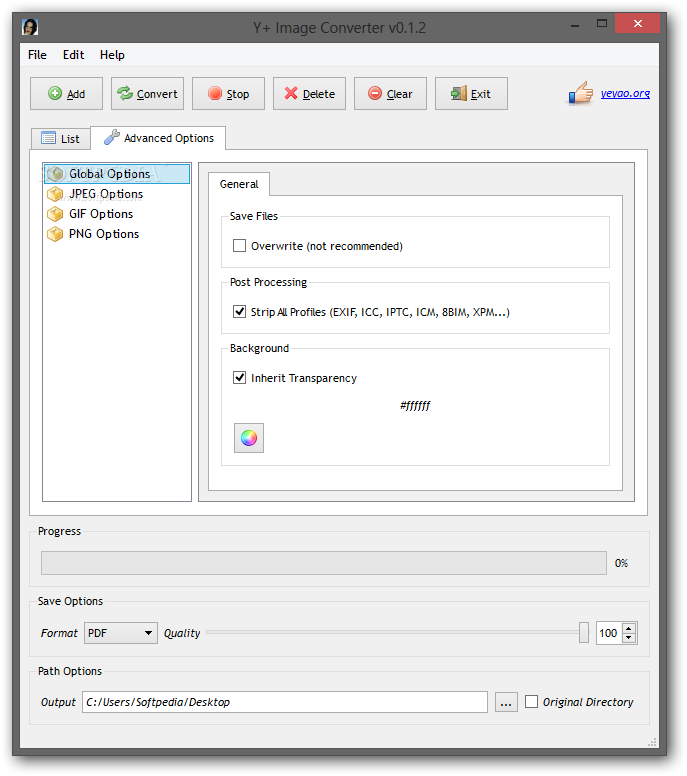The height and width of the screenshot is (776, 687).
Task: Click the conversion progress bar
Action: (324, 563)
